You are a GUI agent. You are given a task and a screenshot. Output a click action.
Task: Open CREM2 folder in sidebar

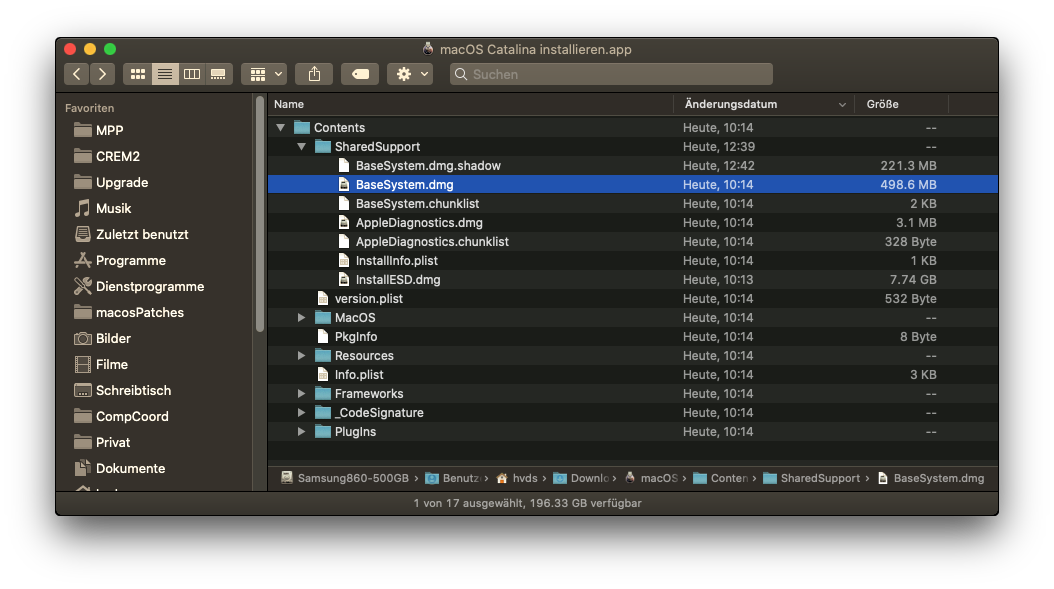click(x=107, y=156)
